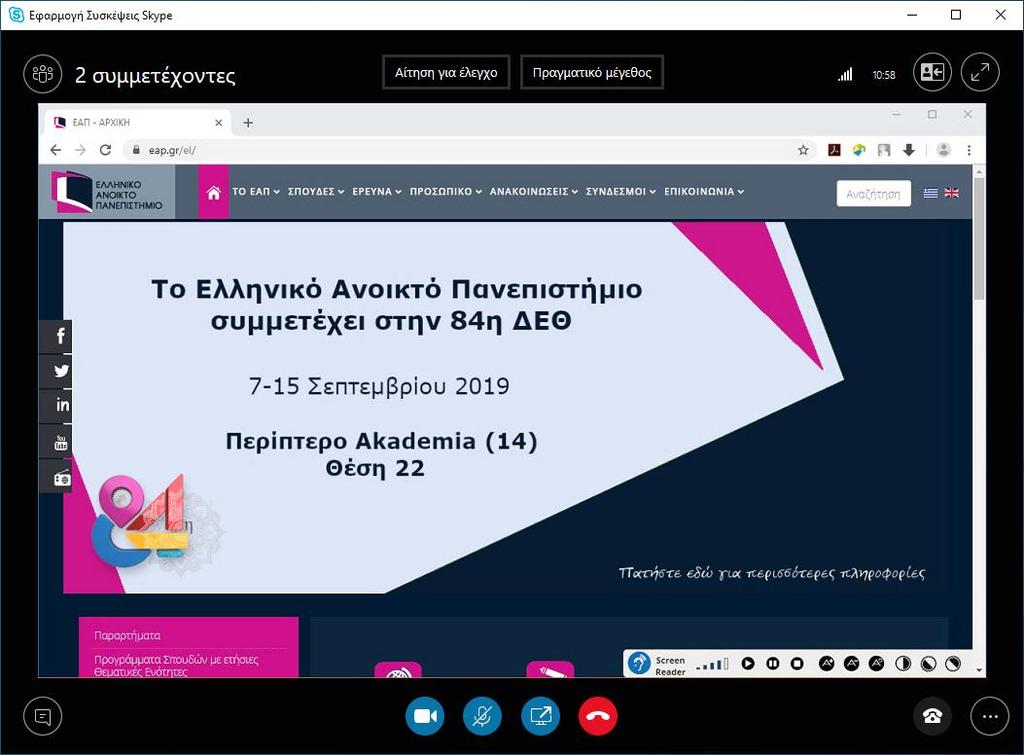The width and height of the screenshot is (1024, 755).
Task: Switch site language to English flag
Action: click(952, 193)
